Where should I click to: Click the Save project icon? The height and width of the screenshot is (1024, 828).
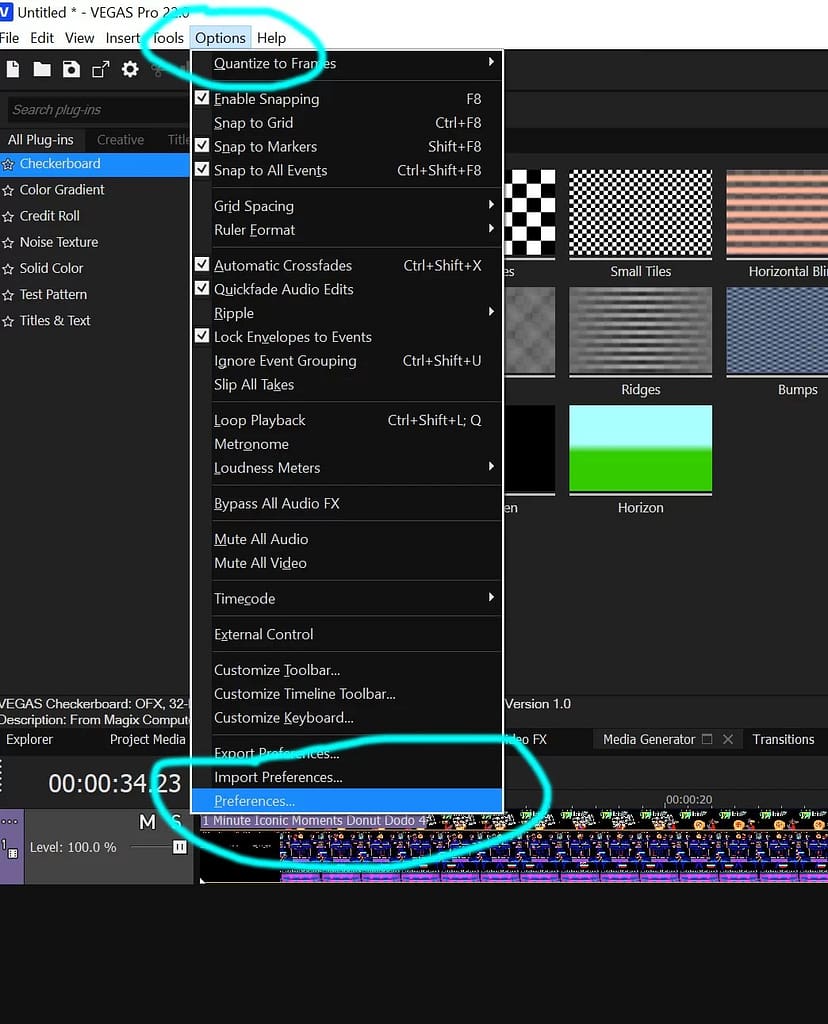point(71,69)
